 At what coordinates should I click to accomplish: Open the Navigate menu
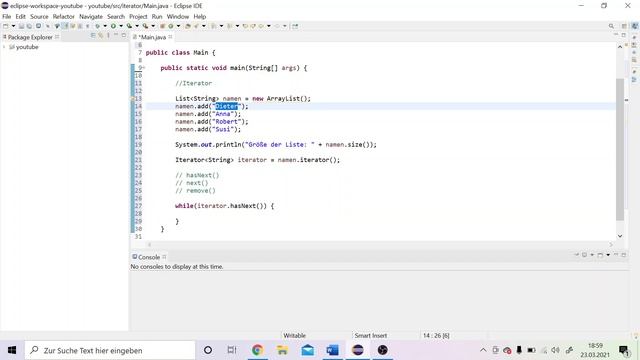coord(91,17)
